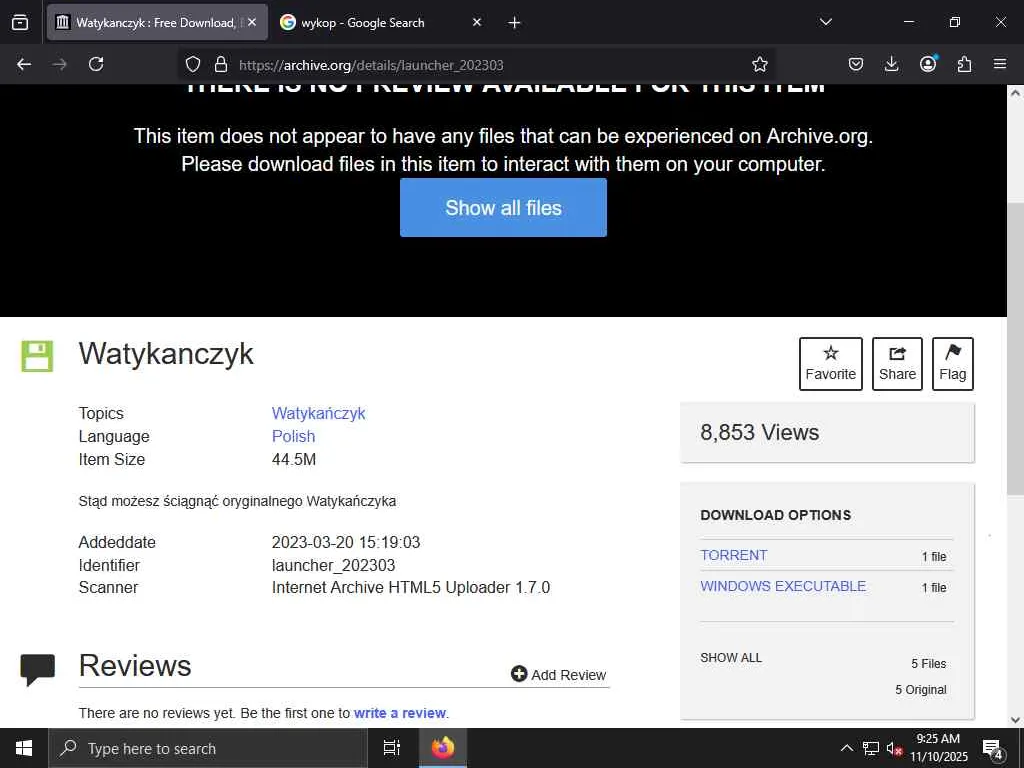1024x768 pixels.
Task: Go back to the previous page
Action: pyautogui.click(x=24, y=64)
